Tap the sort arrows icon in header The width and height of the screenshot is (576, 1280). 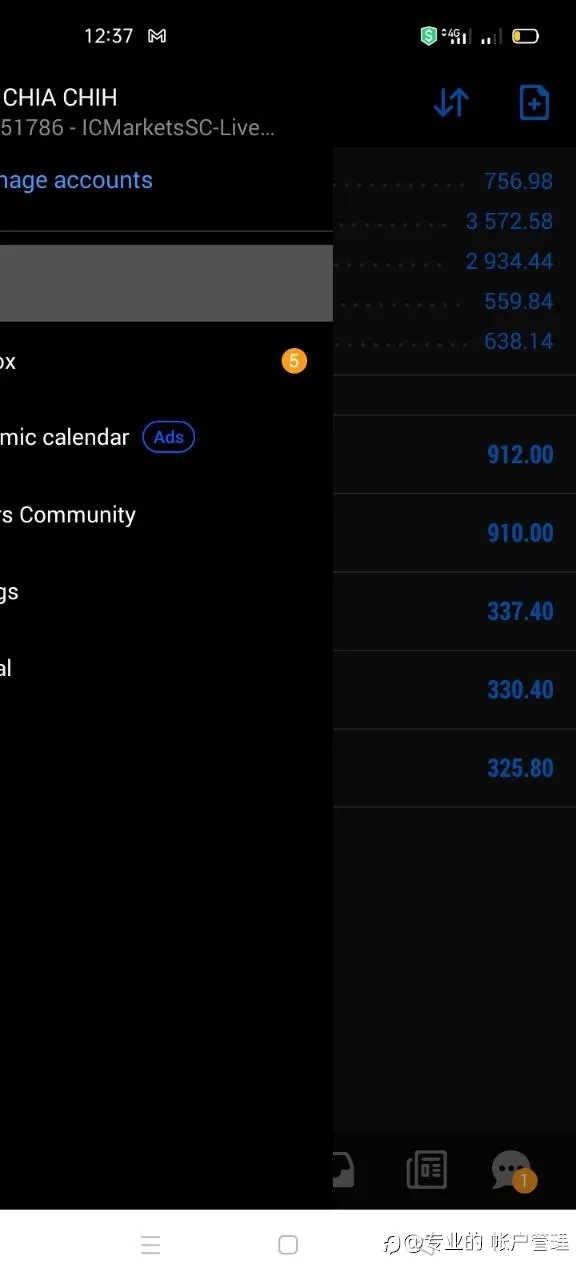(451, 102)
